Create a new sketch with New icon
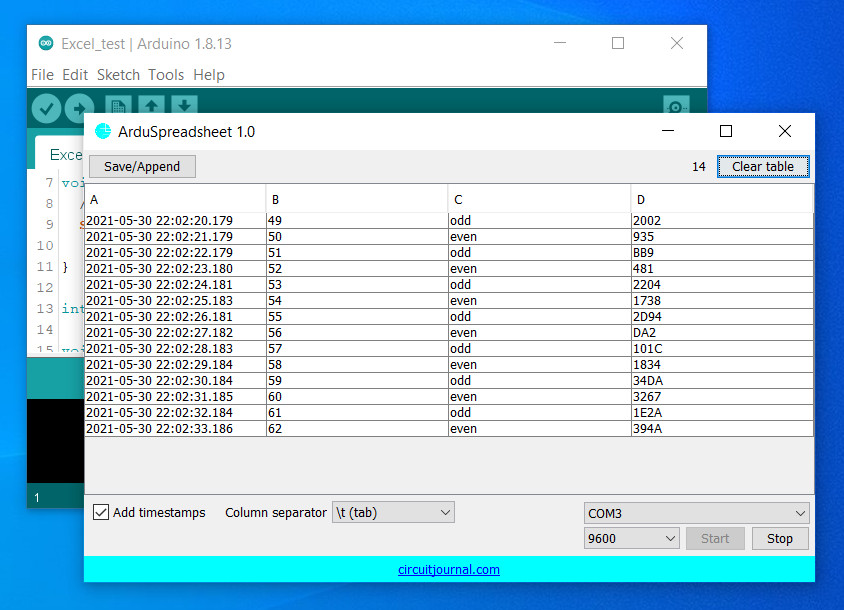The image size is (844, 610). [x=118, y=107]
